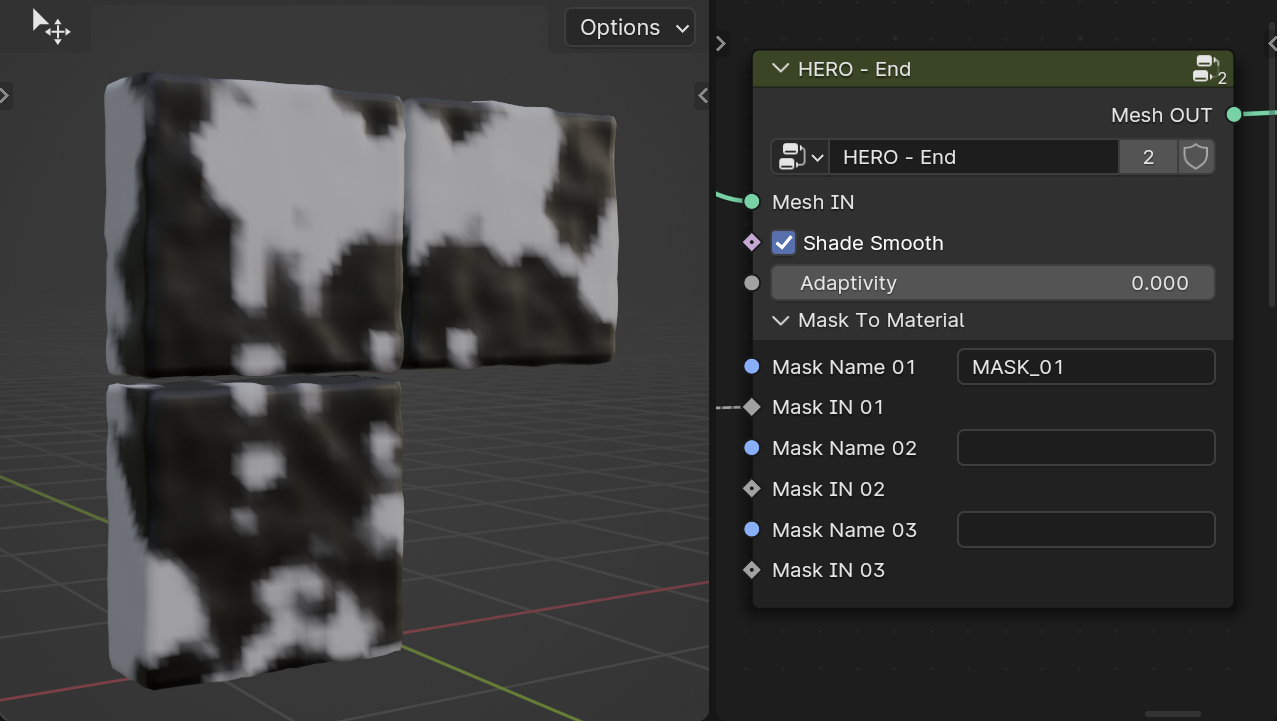Open the Options dropdown in viewport

pos(630,28)
